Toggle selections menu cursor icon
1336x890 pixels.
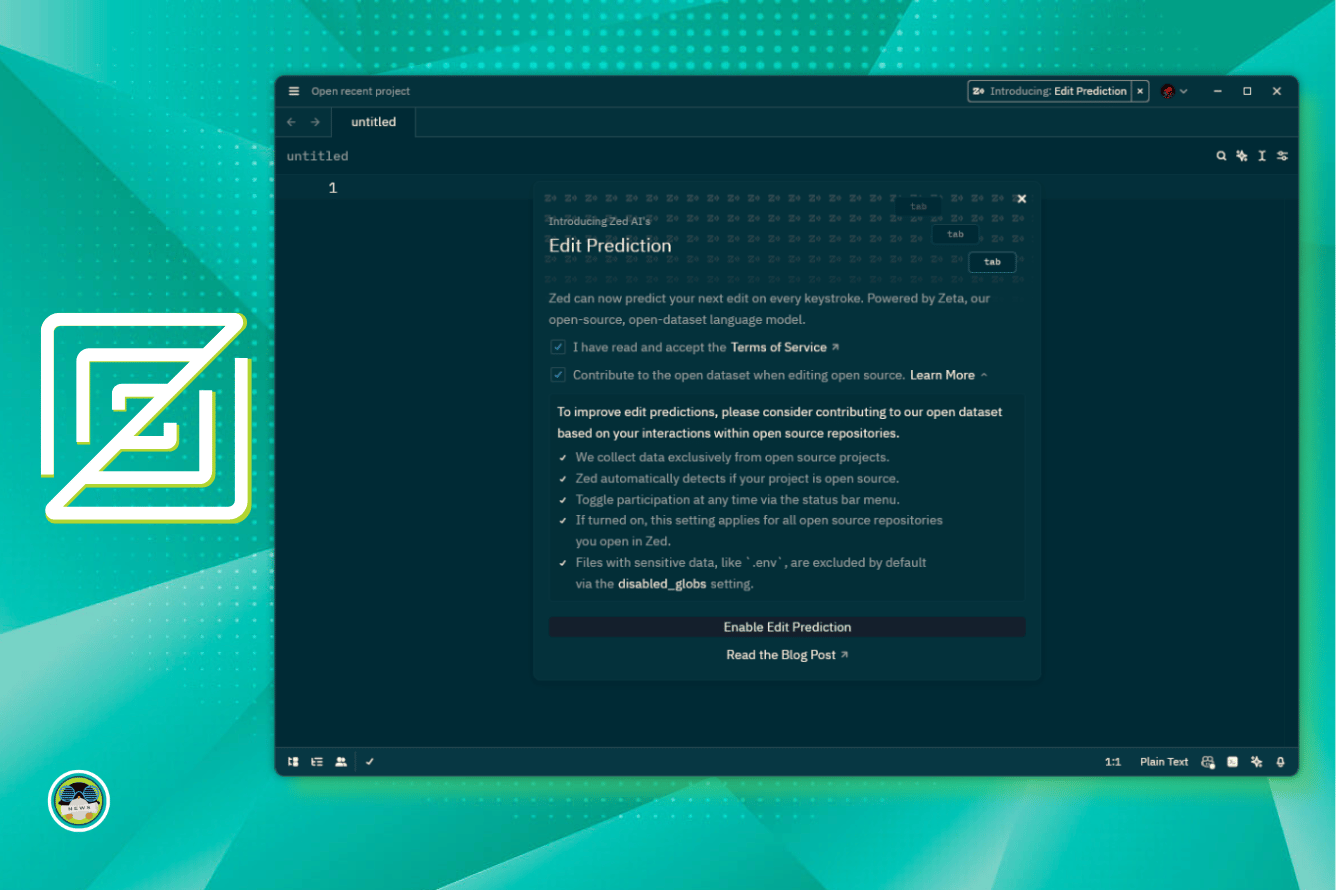point(1262,156)
